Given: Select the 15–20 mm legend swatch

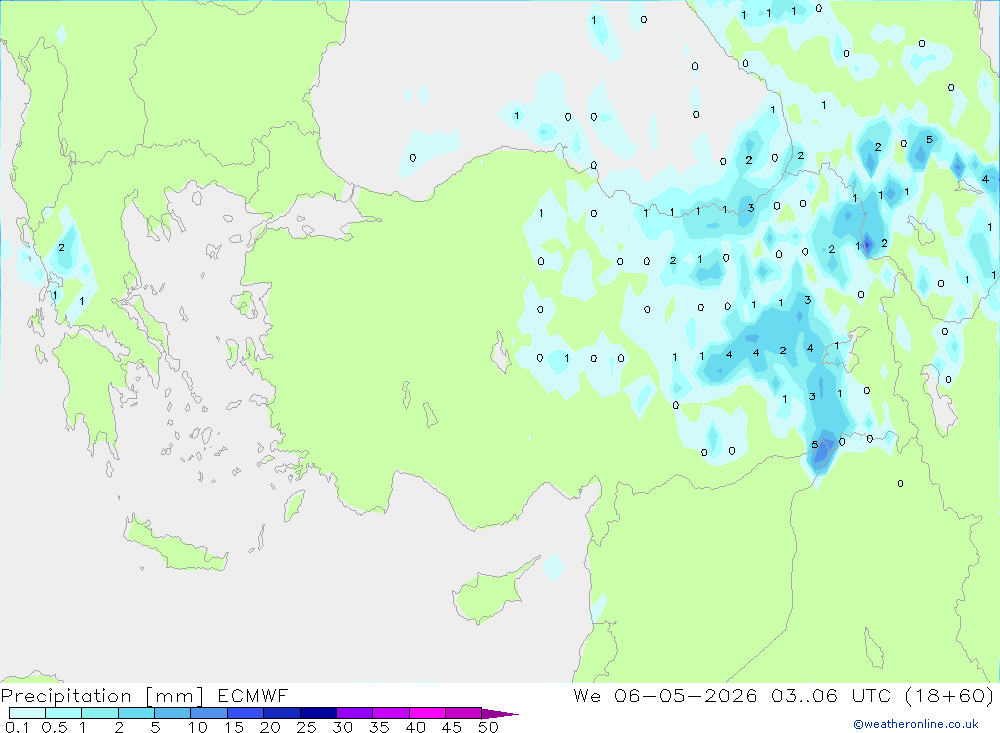Looking at the screenshot, I should tap(246, 713).
